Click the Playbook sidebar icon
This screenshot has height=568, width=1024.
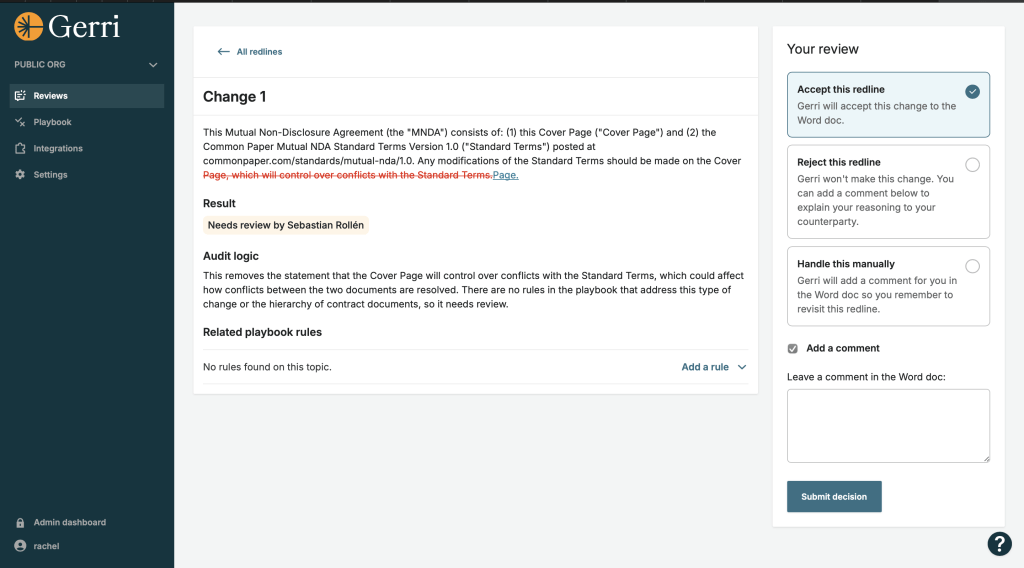(20, 122)
